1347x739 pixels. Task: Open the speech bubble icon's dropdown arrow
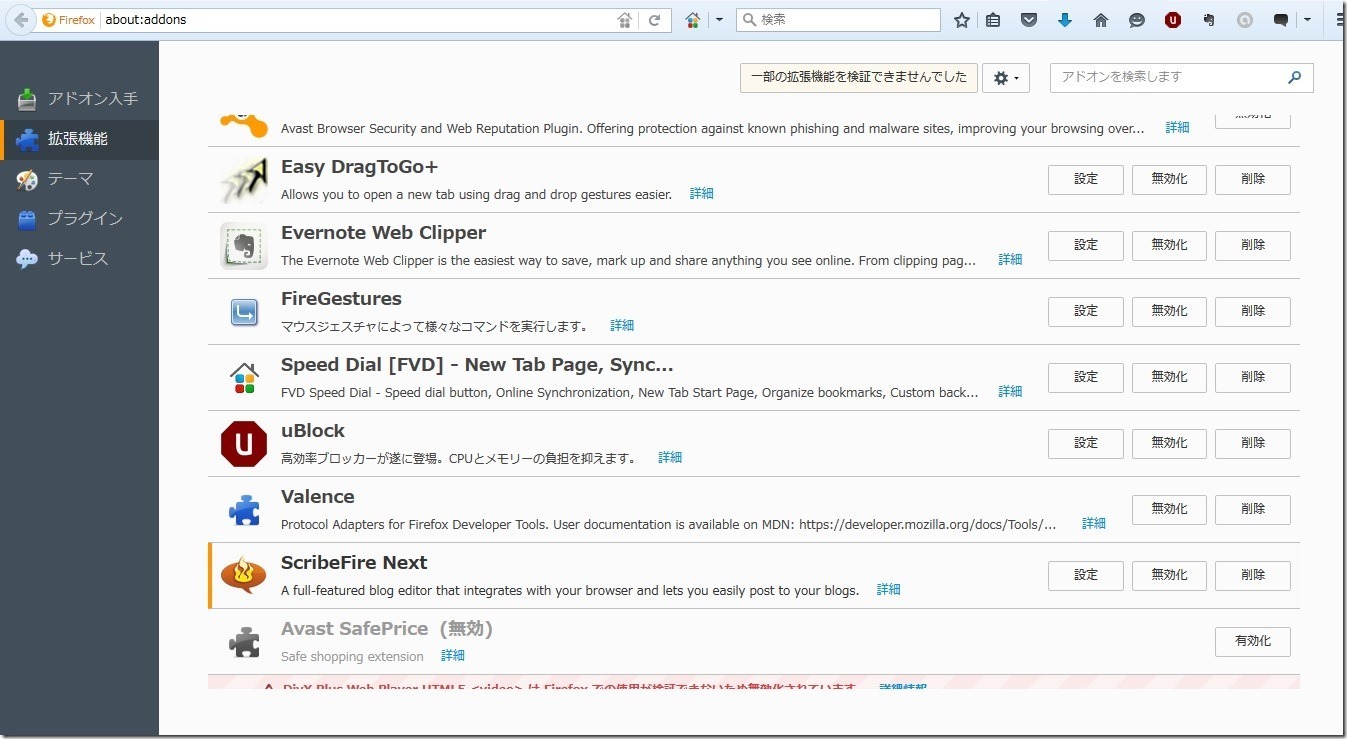pos(1306,20)
